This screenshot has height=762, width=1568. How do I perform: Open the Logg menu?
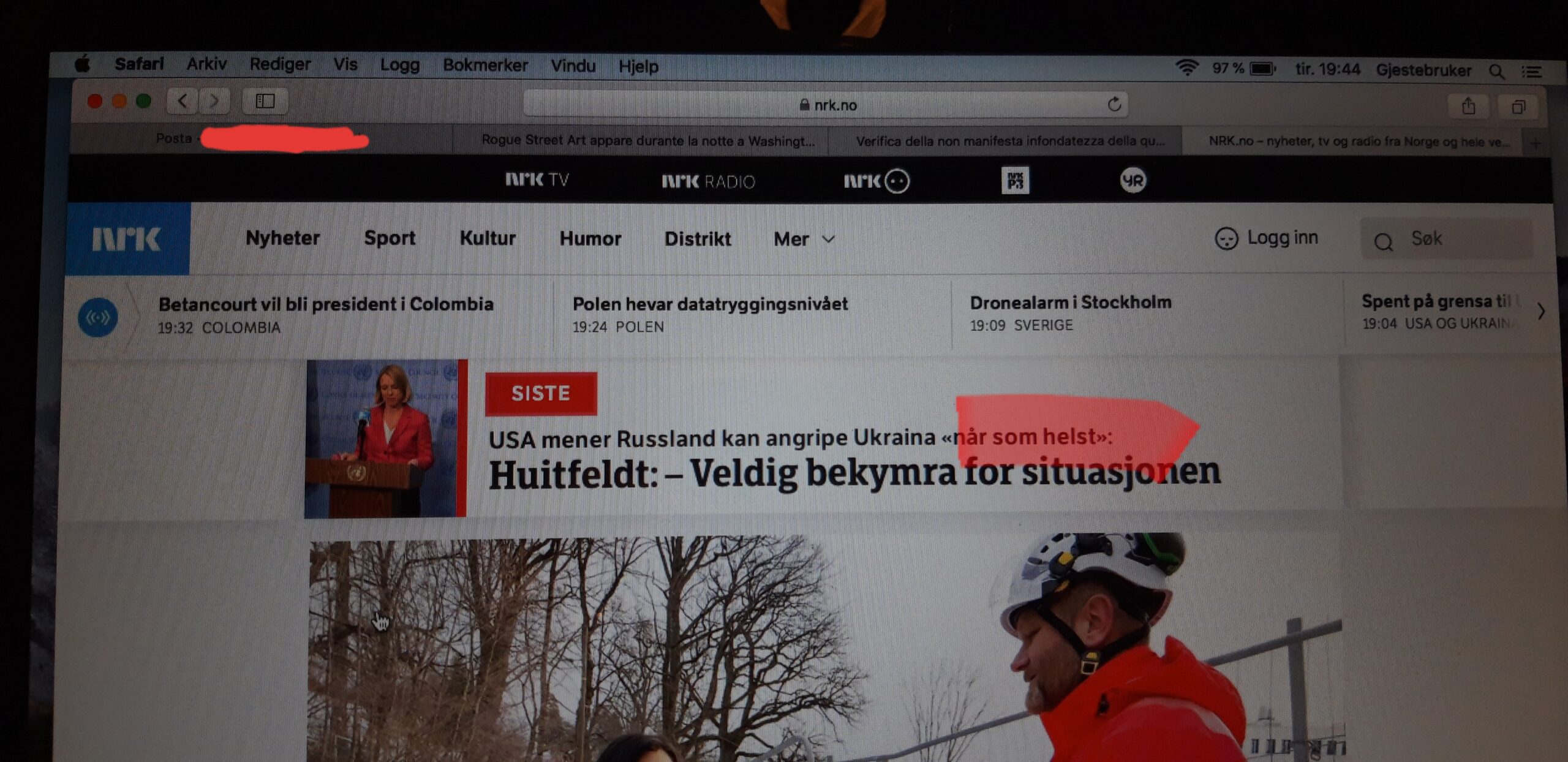pos(400,65)
